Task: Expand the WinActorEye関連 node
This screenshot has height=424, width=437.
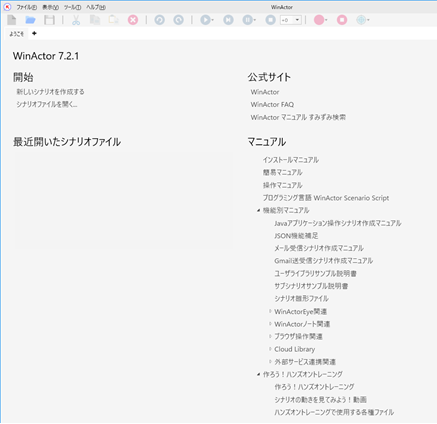Action: [x=270, y=311]
